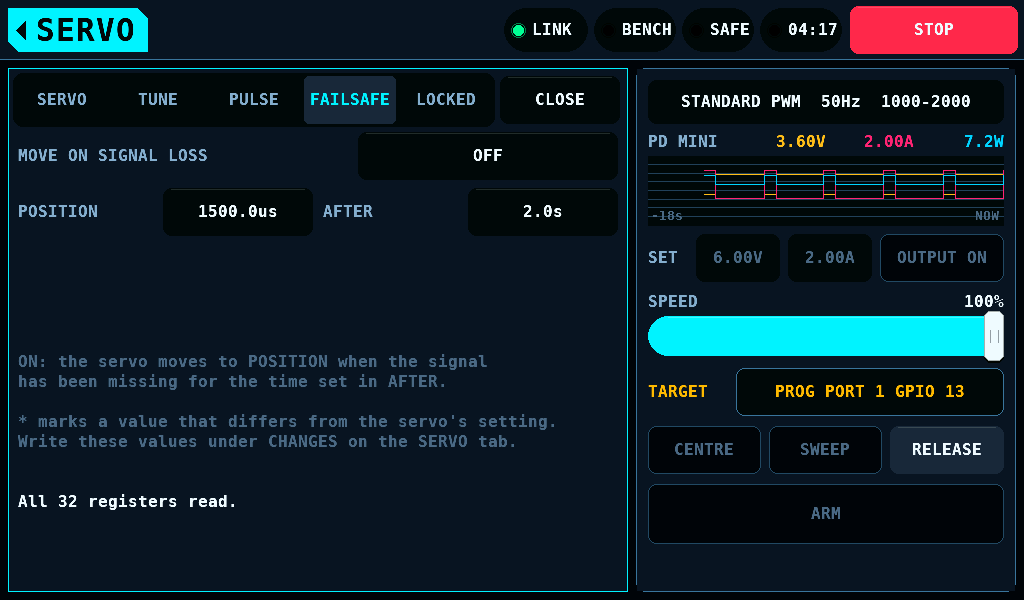Click the CENTRE button
Screen dimensions: 1024x600
point(704,450)
